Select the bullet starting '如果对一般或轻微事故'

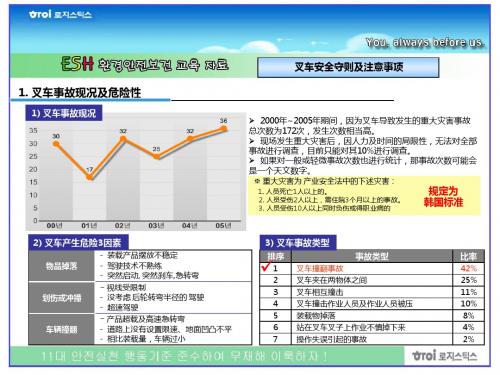363,165
